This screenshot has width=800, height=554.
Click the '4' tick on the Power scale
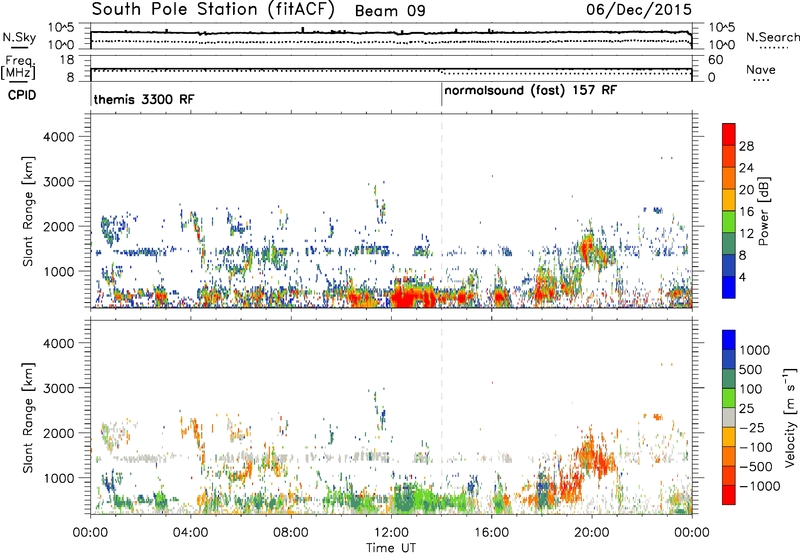tap(742, 277)
